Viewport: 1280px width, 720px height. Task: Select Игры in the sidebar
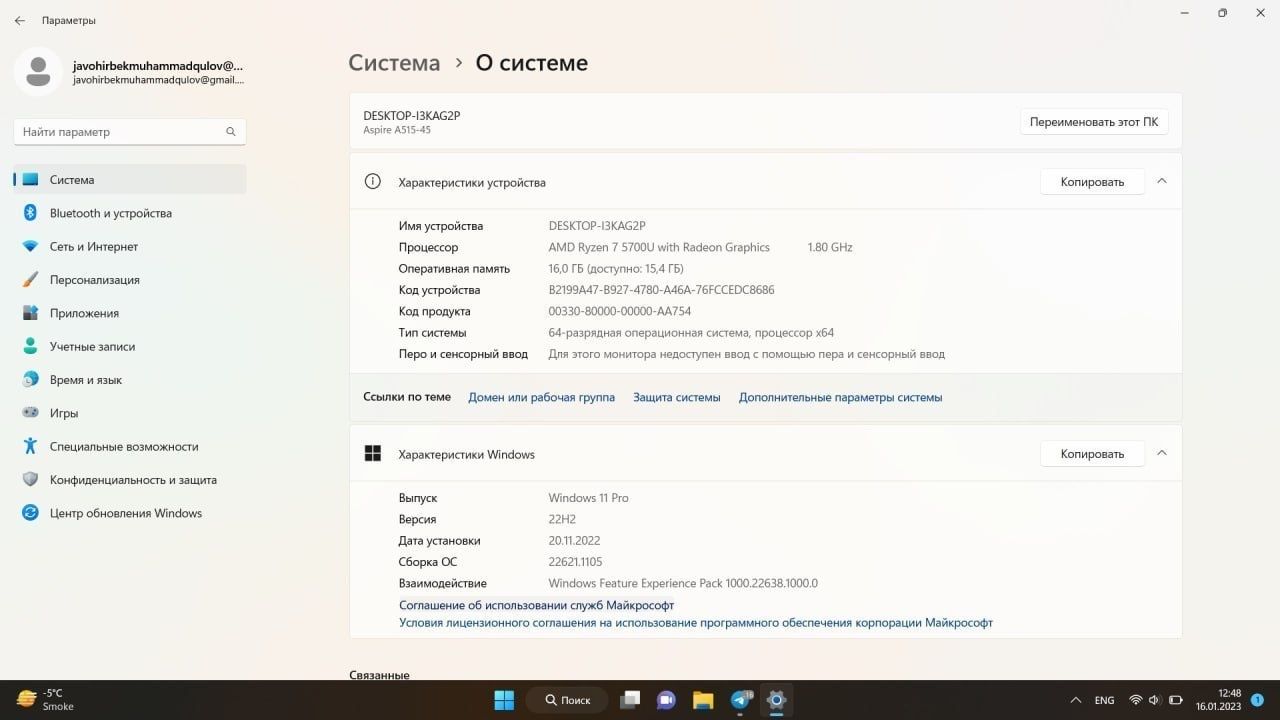(x=130, y=413)
